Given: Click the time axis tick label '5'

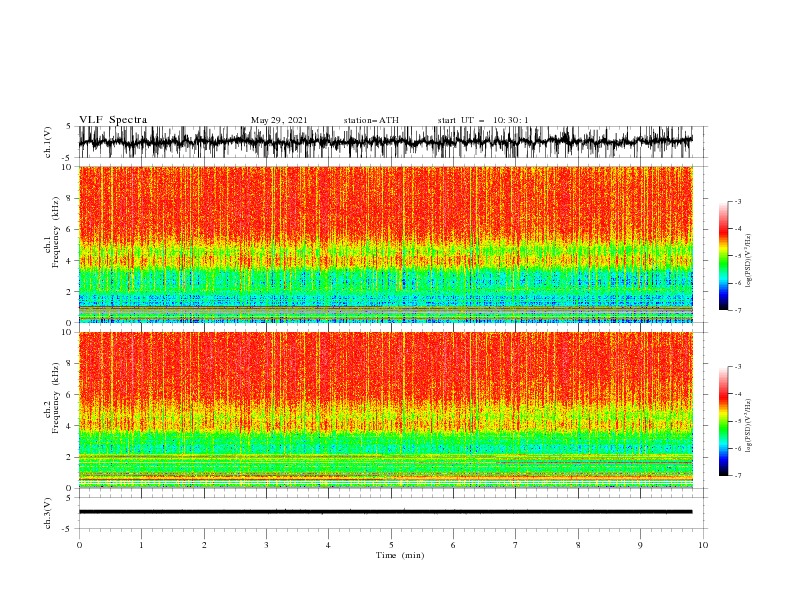Looking at the screenshot, I should [391, 545].
